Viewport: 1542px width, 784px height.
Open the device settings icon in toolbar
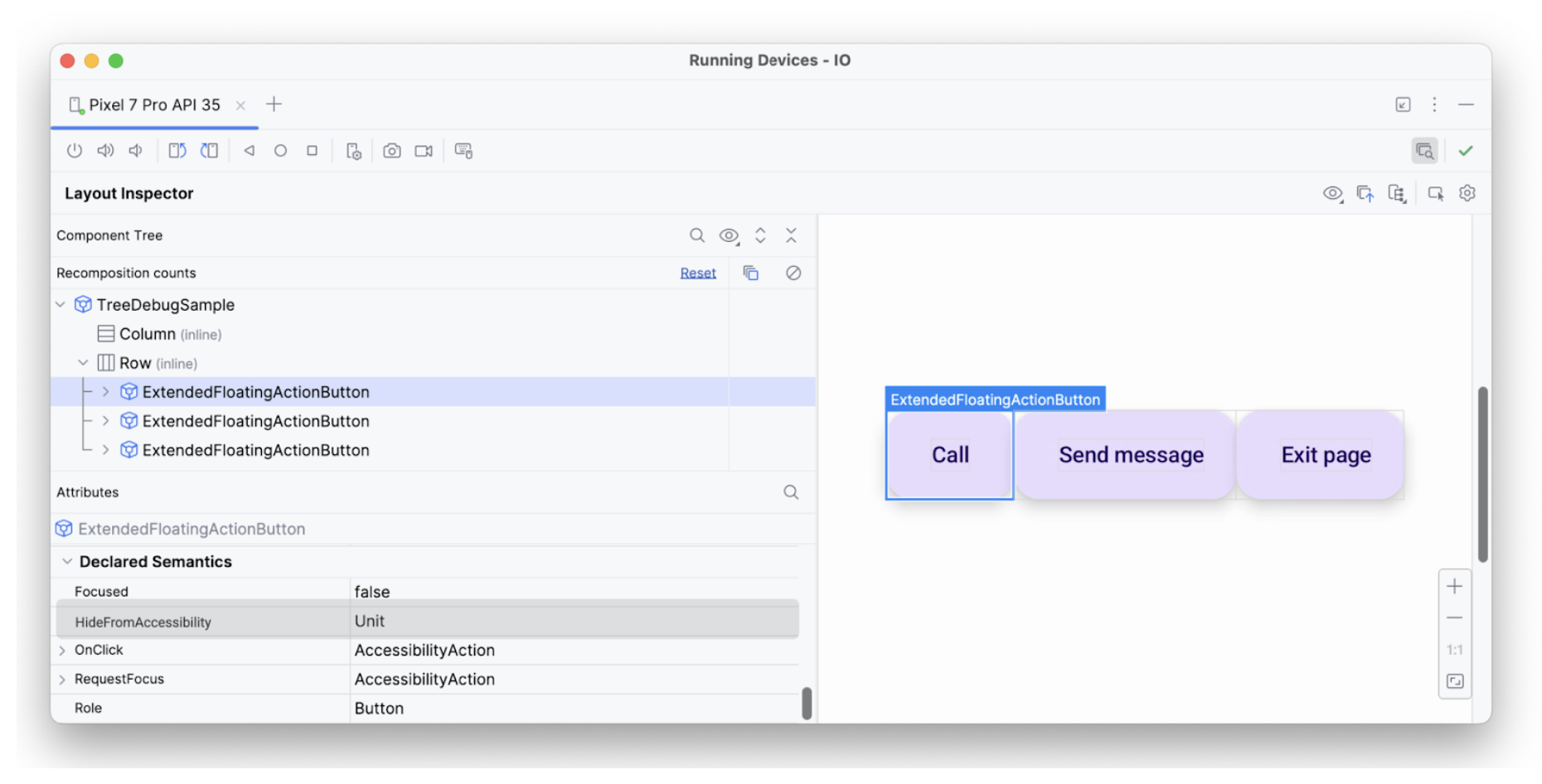354,150
